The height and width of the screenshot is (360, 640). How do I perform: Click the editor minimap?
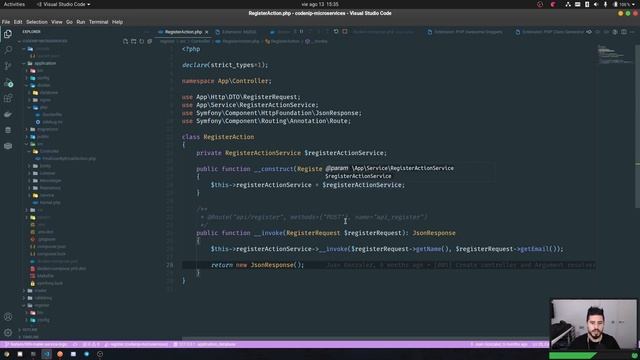coord(614,55)
